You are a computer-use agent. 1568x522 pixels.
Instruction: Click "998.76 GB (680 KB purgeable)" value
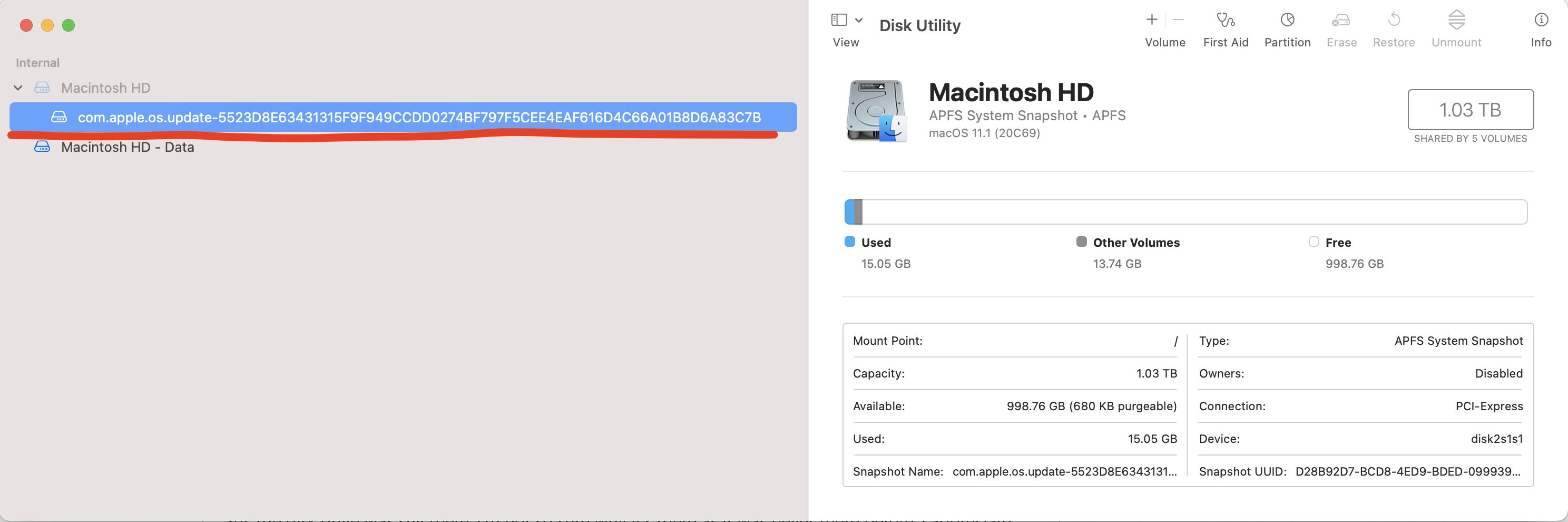(1091, 407)
